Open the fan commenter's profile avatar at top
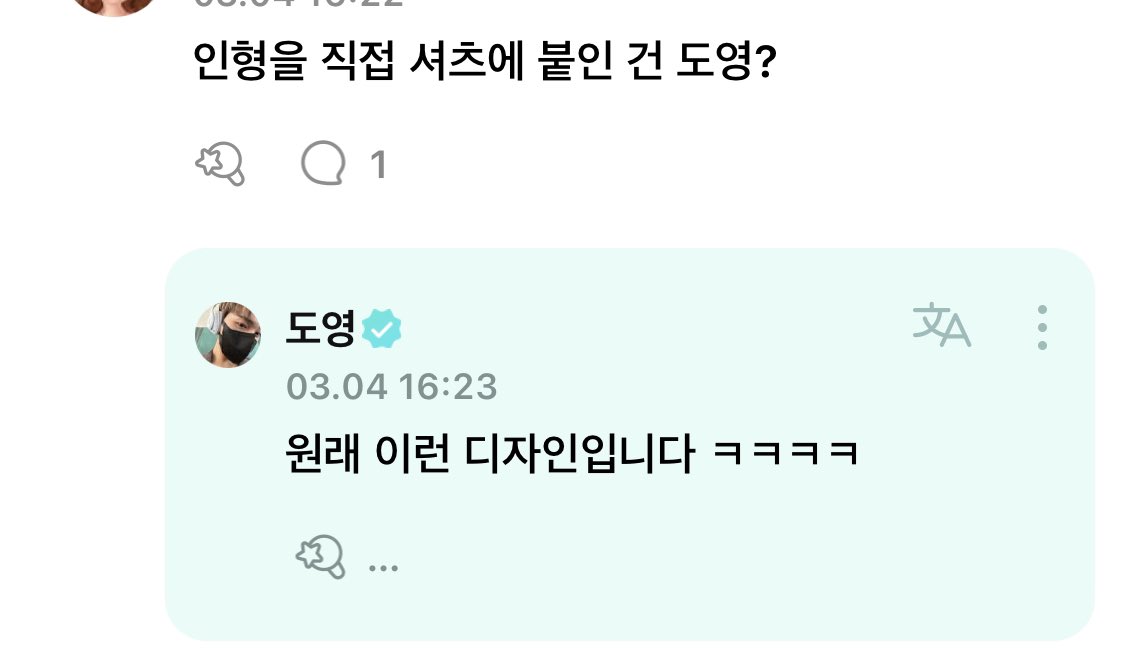 [x=115, y=6]
